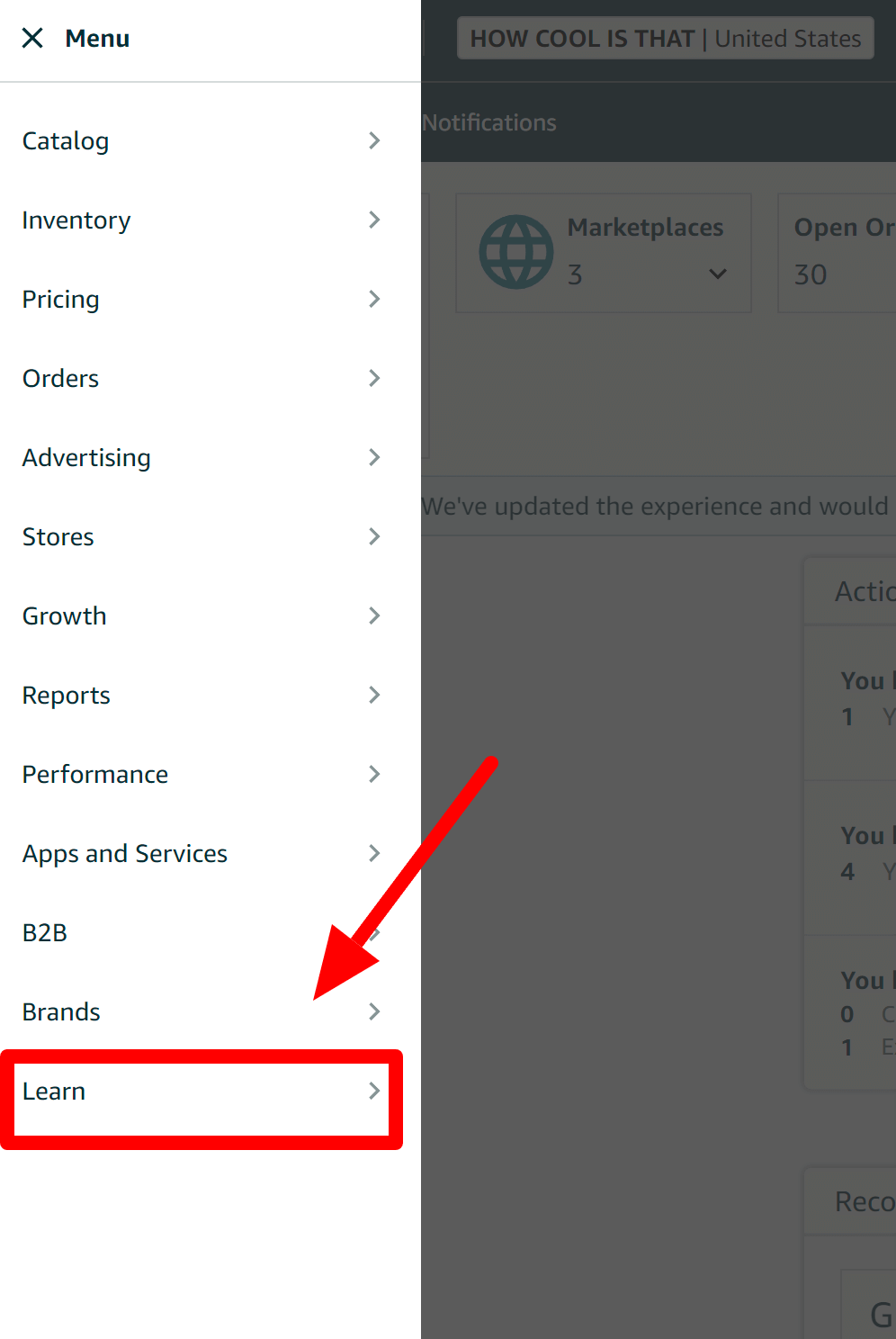Viewport: 896px width, 1339px height.
Task: Click the Marketplaces globe icon
Action: [x=515, y=252]
